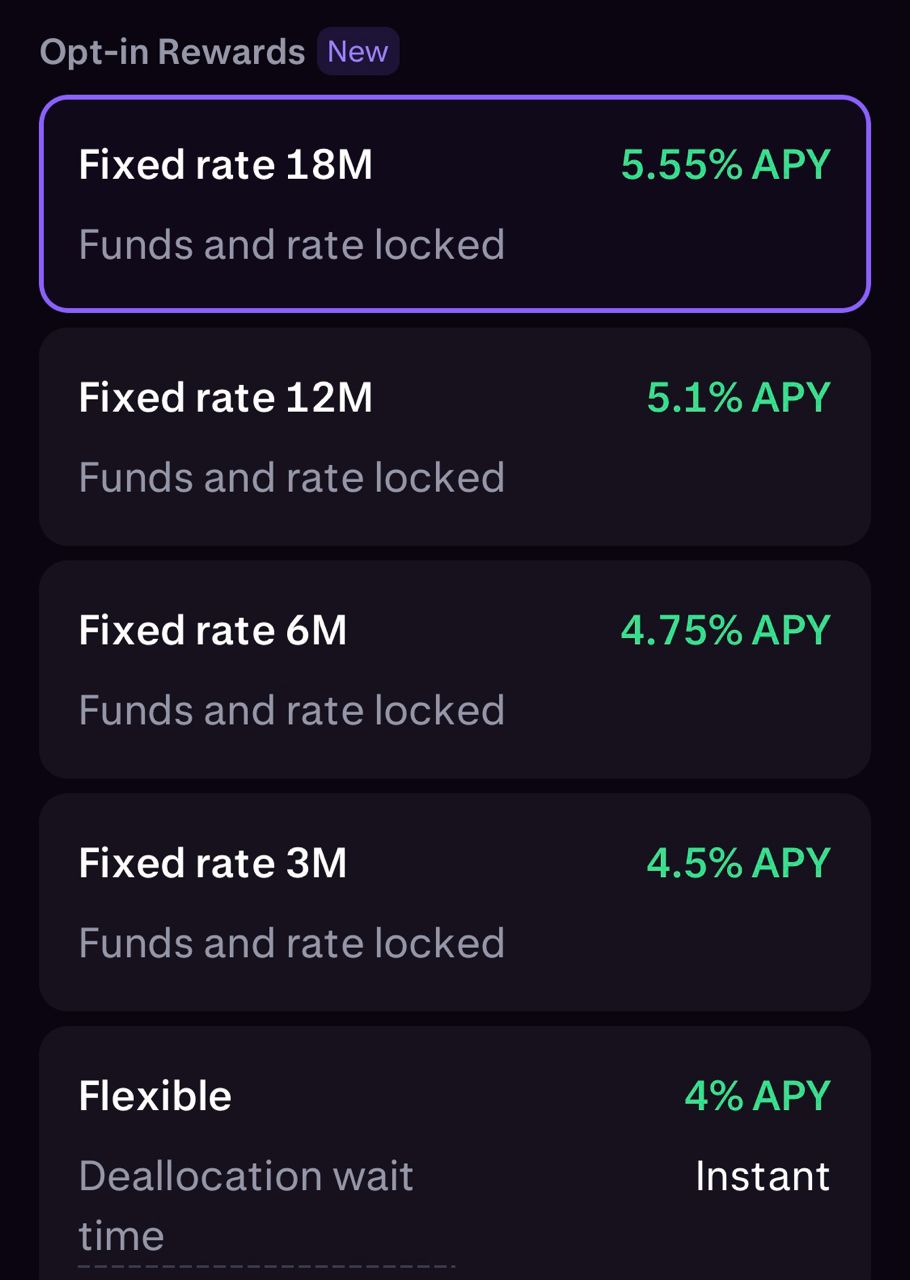Image resolution: width=910 pixels, height=1280 pixels.
Task: Tap the Opt-in Rewards section heading
Action: 172,52
